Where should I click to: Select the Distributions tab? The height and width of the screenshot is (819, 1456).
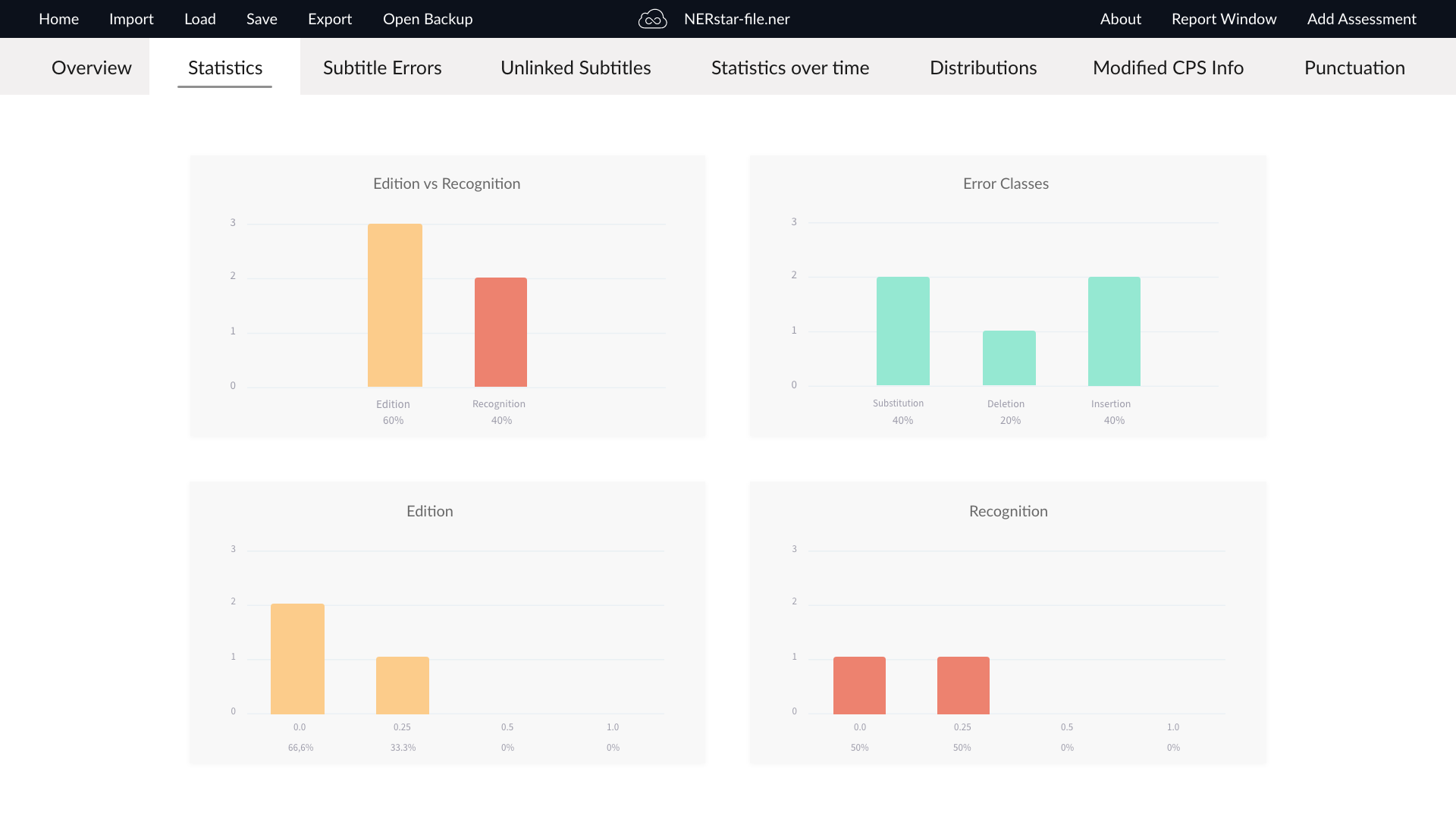tap(983, 67)
